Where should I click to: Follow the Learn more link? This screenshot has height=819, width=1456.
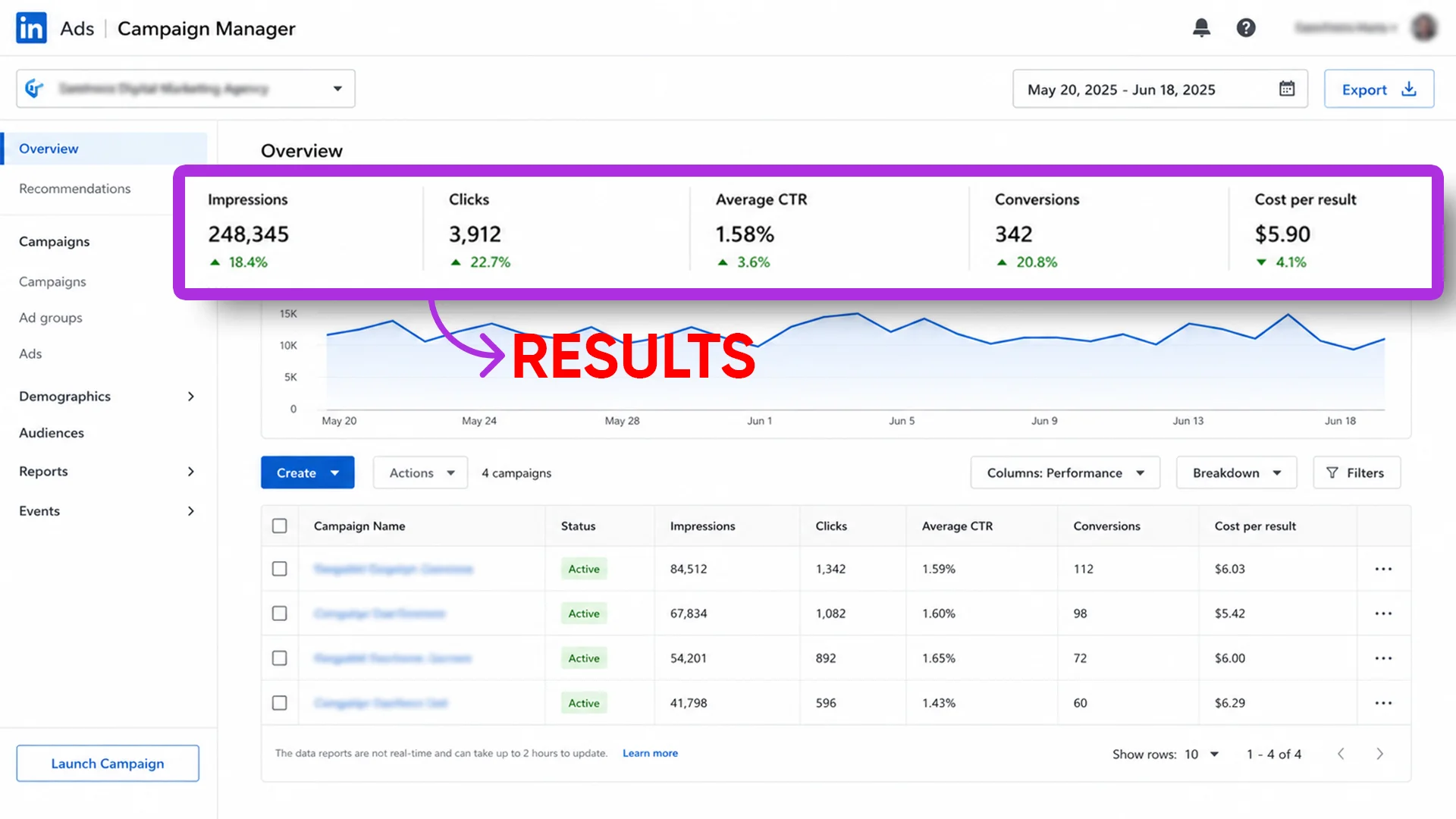(x=650, y=753)
